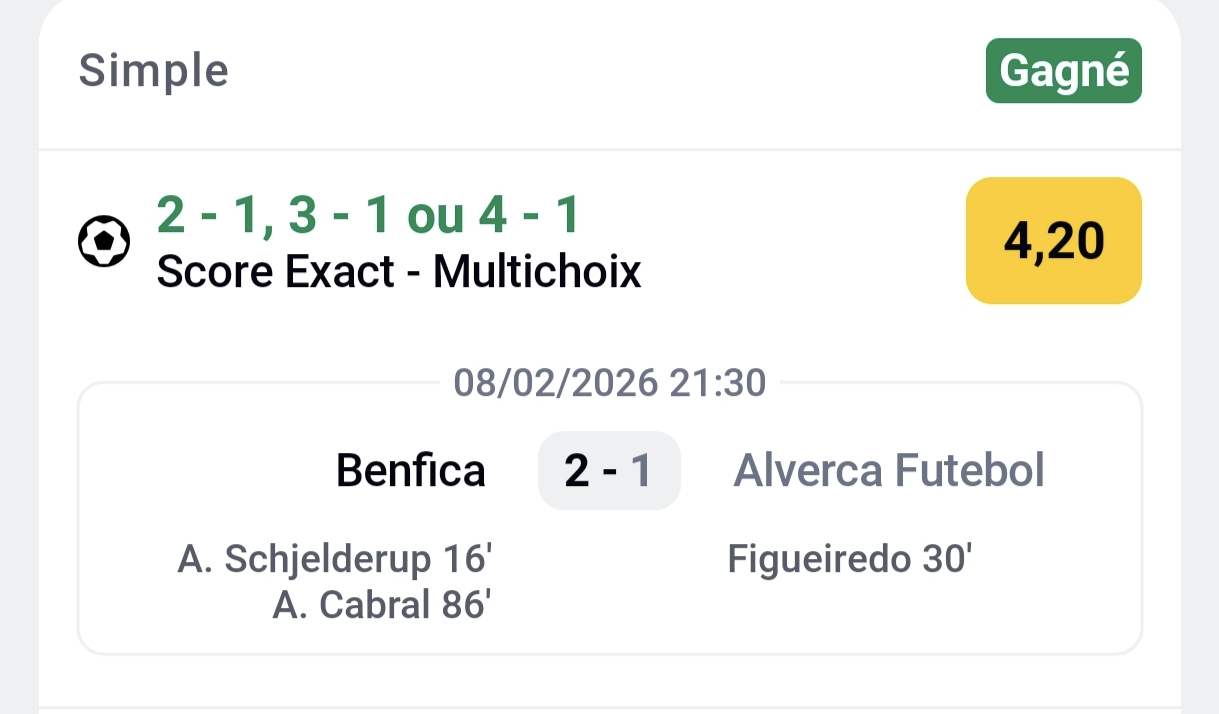
Task: Click goal scorer name A. Cabral
Action: point(350,604)
